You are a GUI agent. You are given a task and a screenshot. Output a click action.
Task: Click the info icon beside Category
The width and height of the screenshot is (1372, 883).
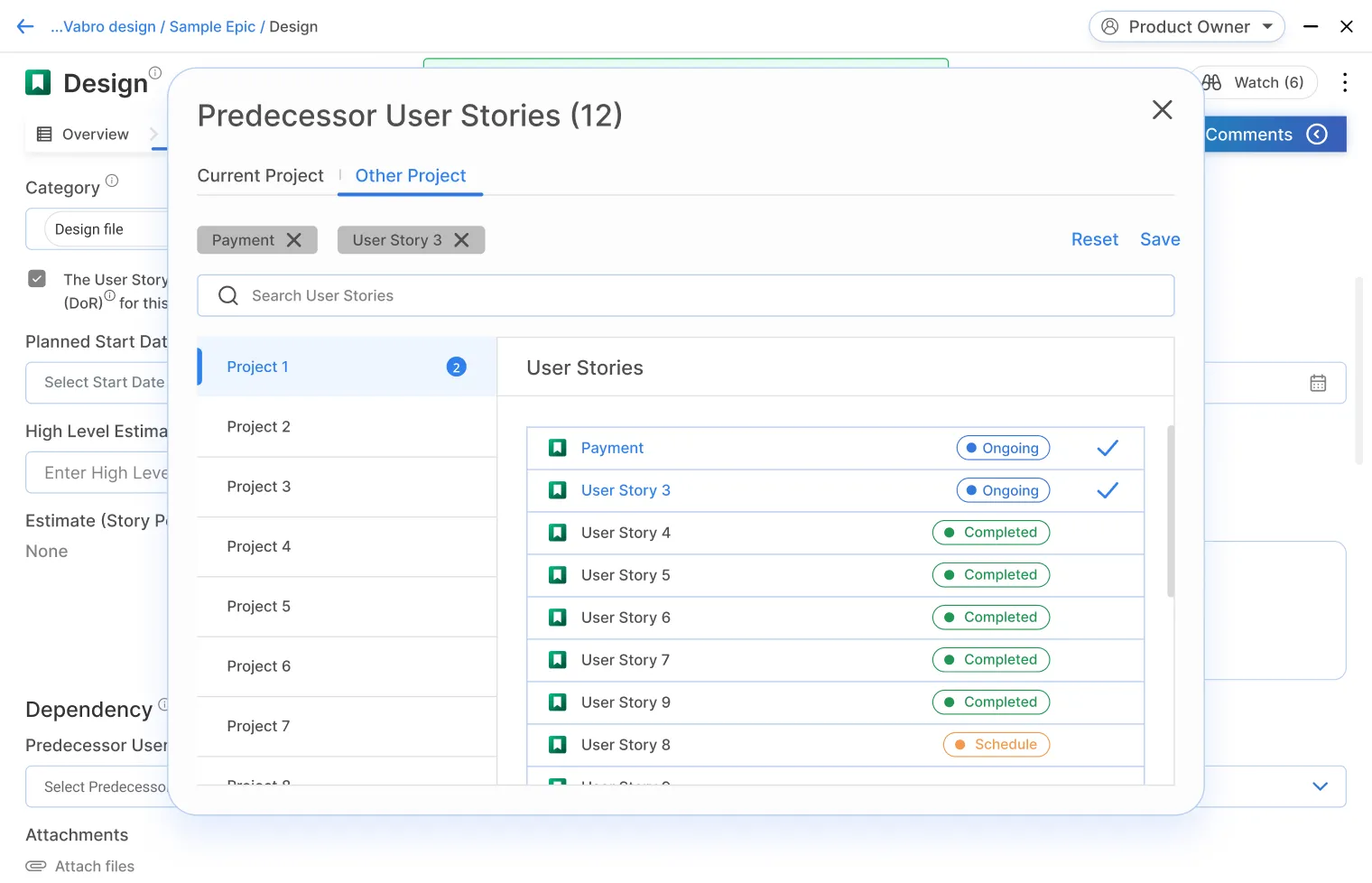click(112, 181)
